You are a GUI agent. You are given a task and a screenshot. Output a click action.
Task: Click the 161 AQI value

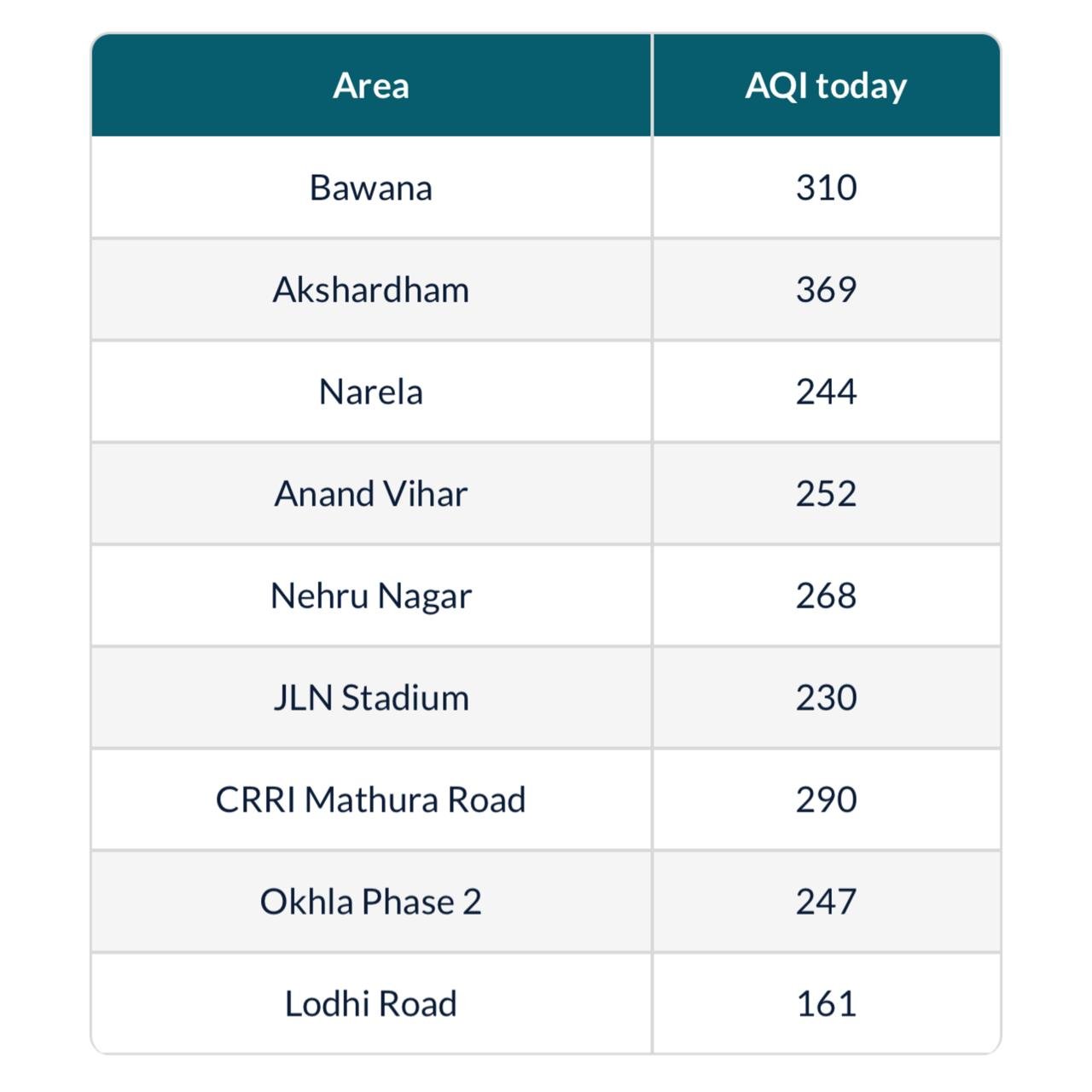(826, 1003)
